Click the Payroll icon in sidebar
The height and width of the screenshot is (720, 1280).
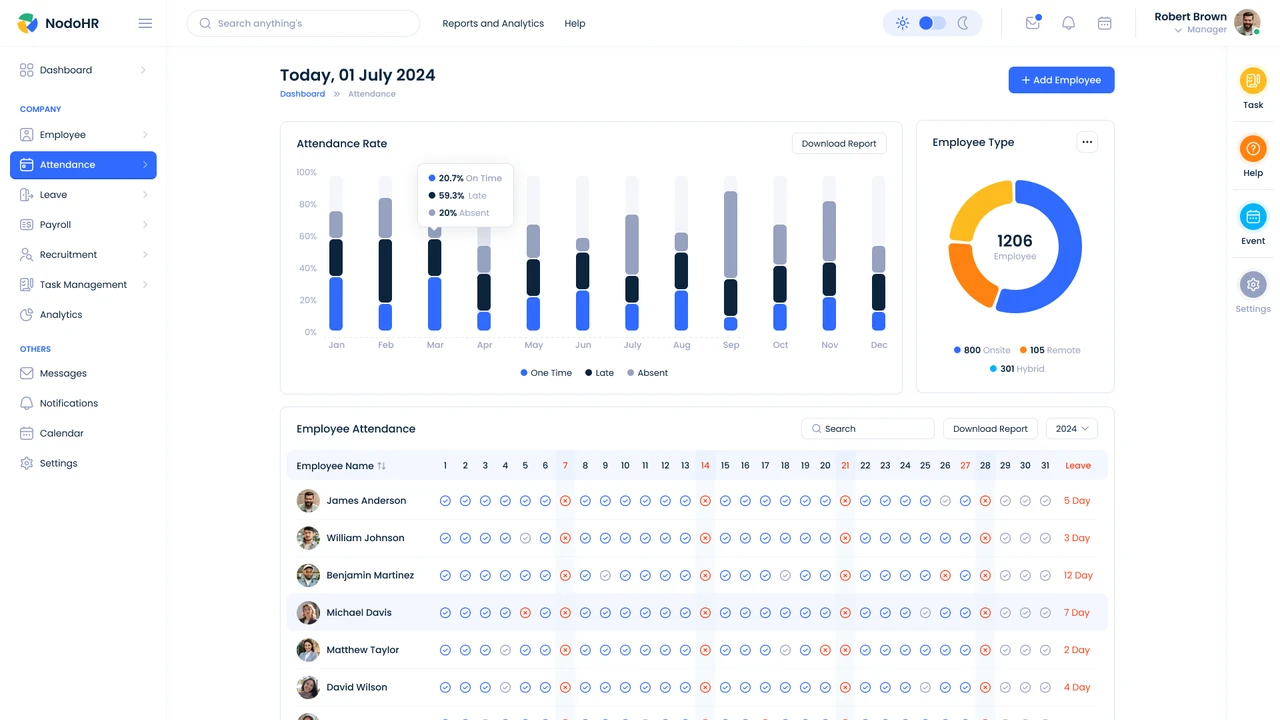[x=27, y=225]
